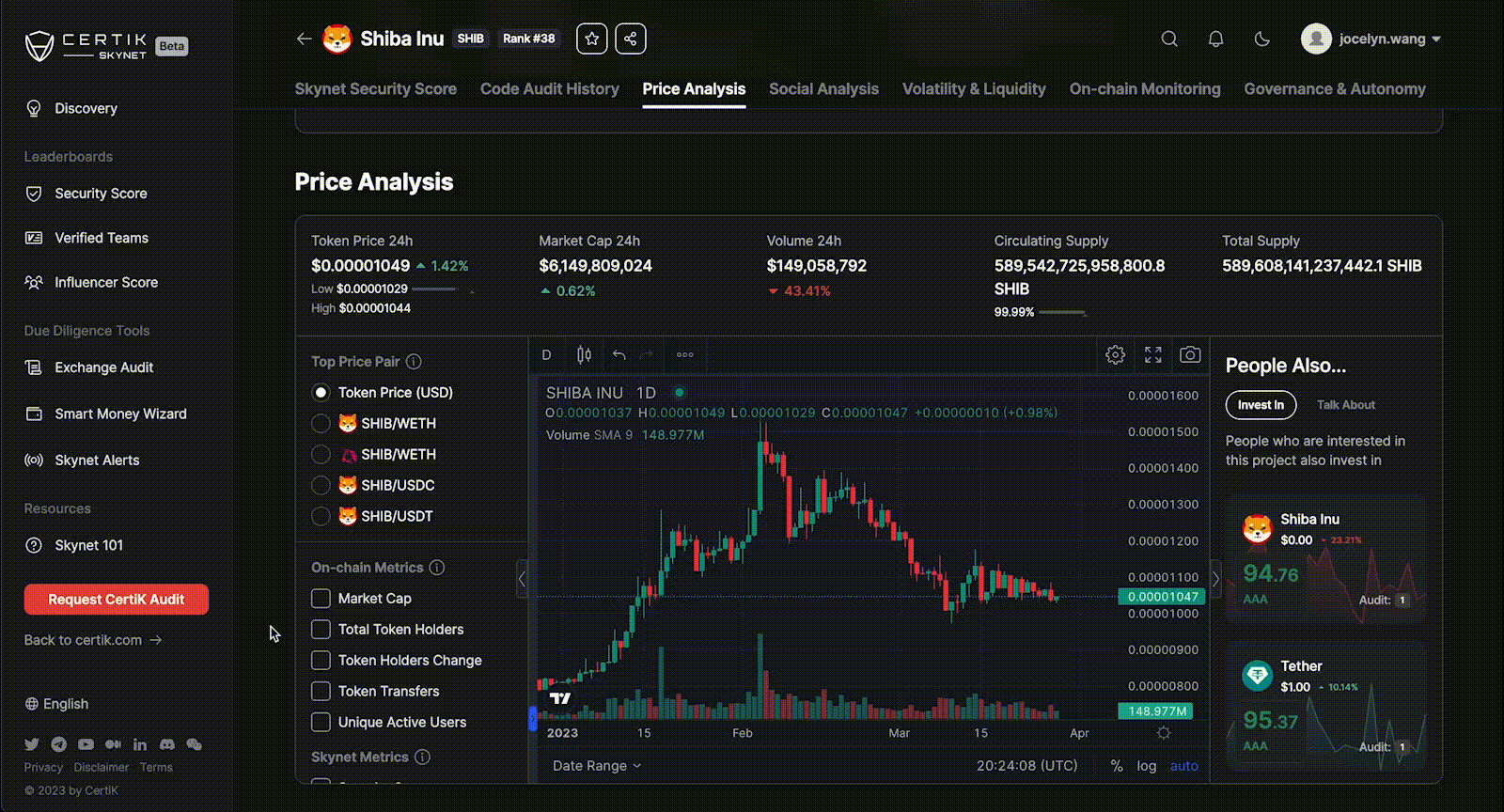Enable the Token Transfers checkbox
The height and width of the screenshot is (812, 1504).
pyautogui.click(x=321, y=691)
